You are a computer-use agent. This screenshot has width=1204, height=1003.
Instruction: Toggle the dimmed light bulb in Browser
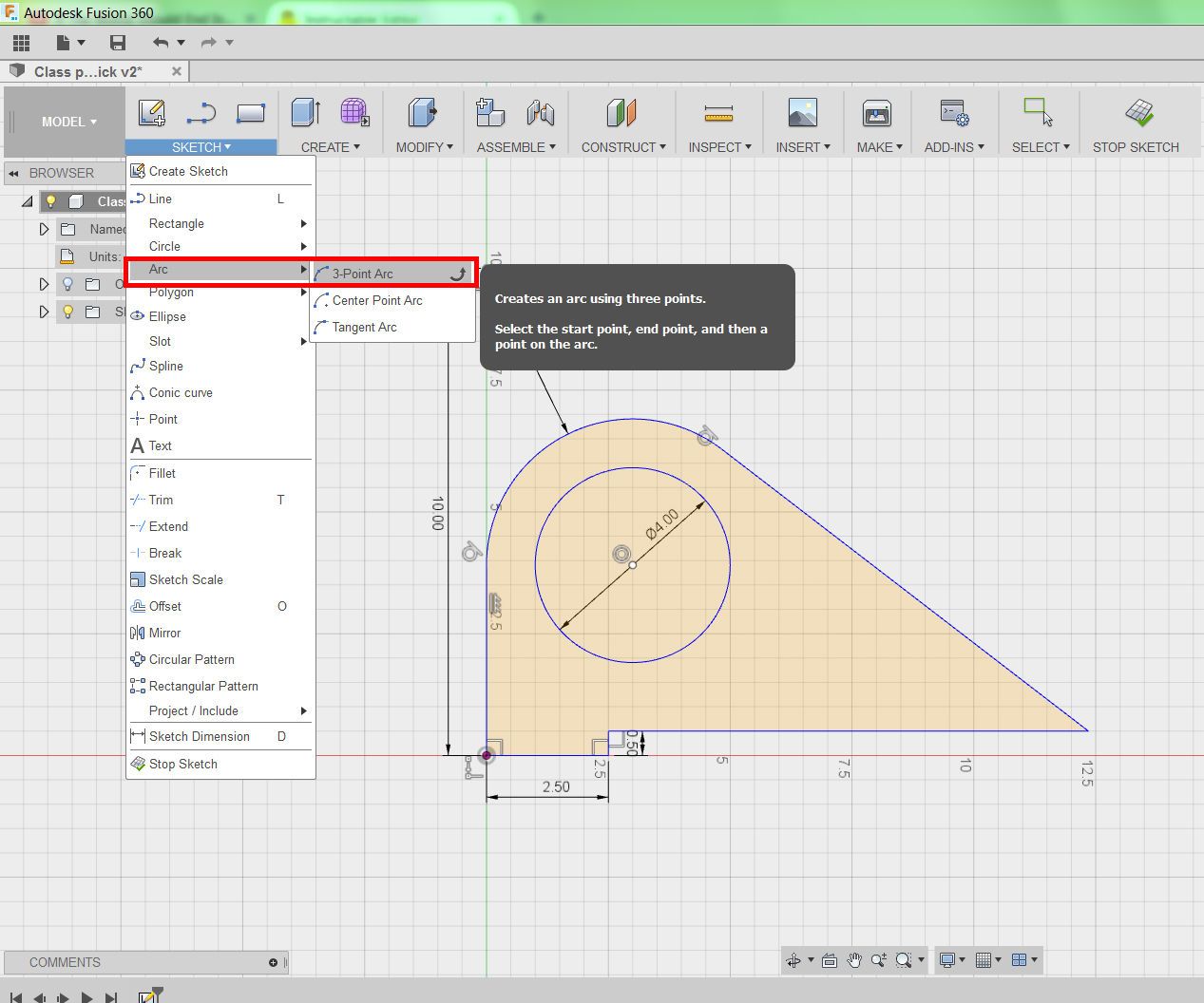(x=66, y=283)
